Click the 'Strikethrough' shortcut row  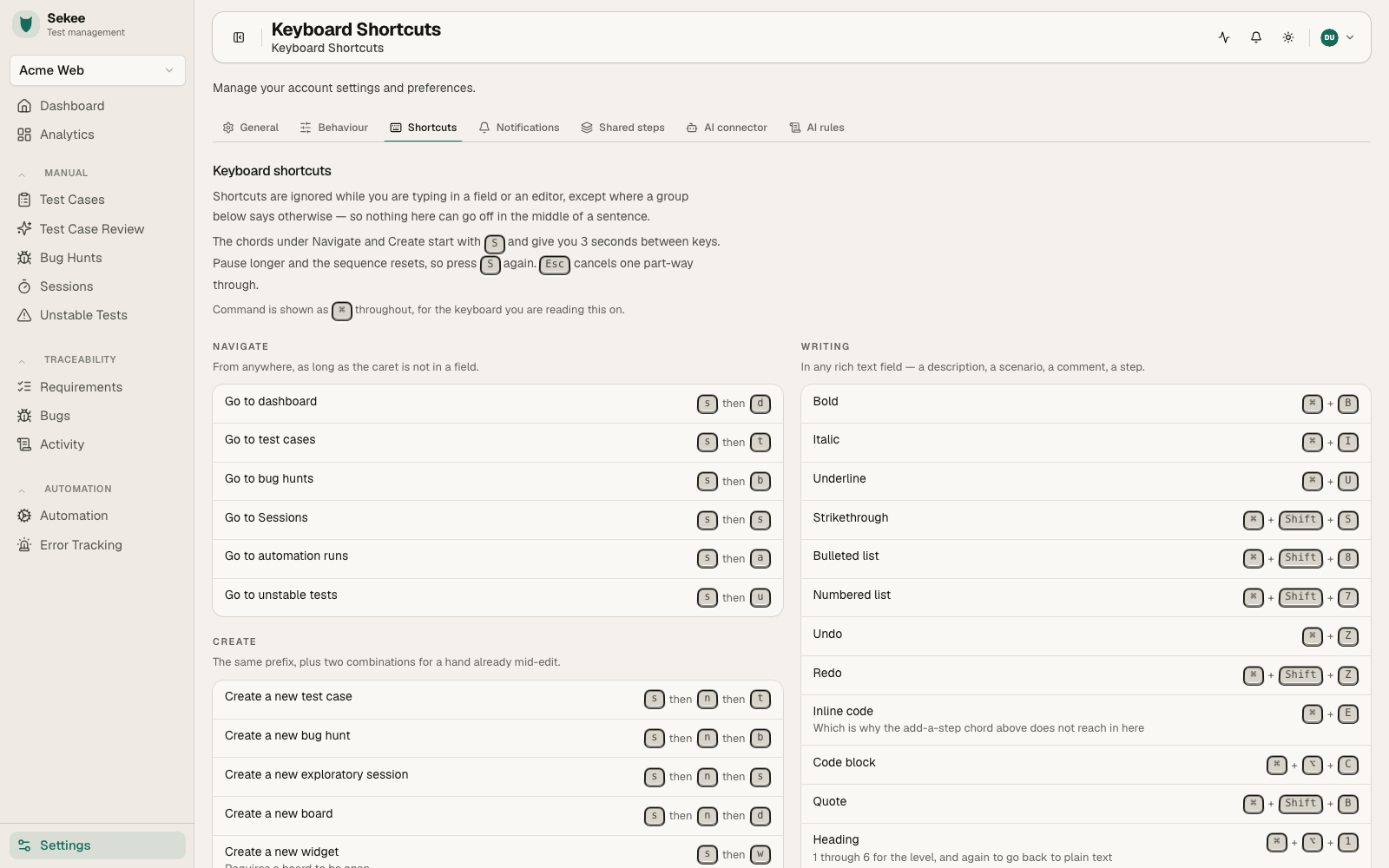[x=1085, y=520]
